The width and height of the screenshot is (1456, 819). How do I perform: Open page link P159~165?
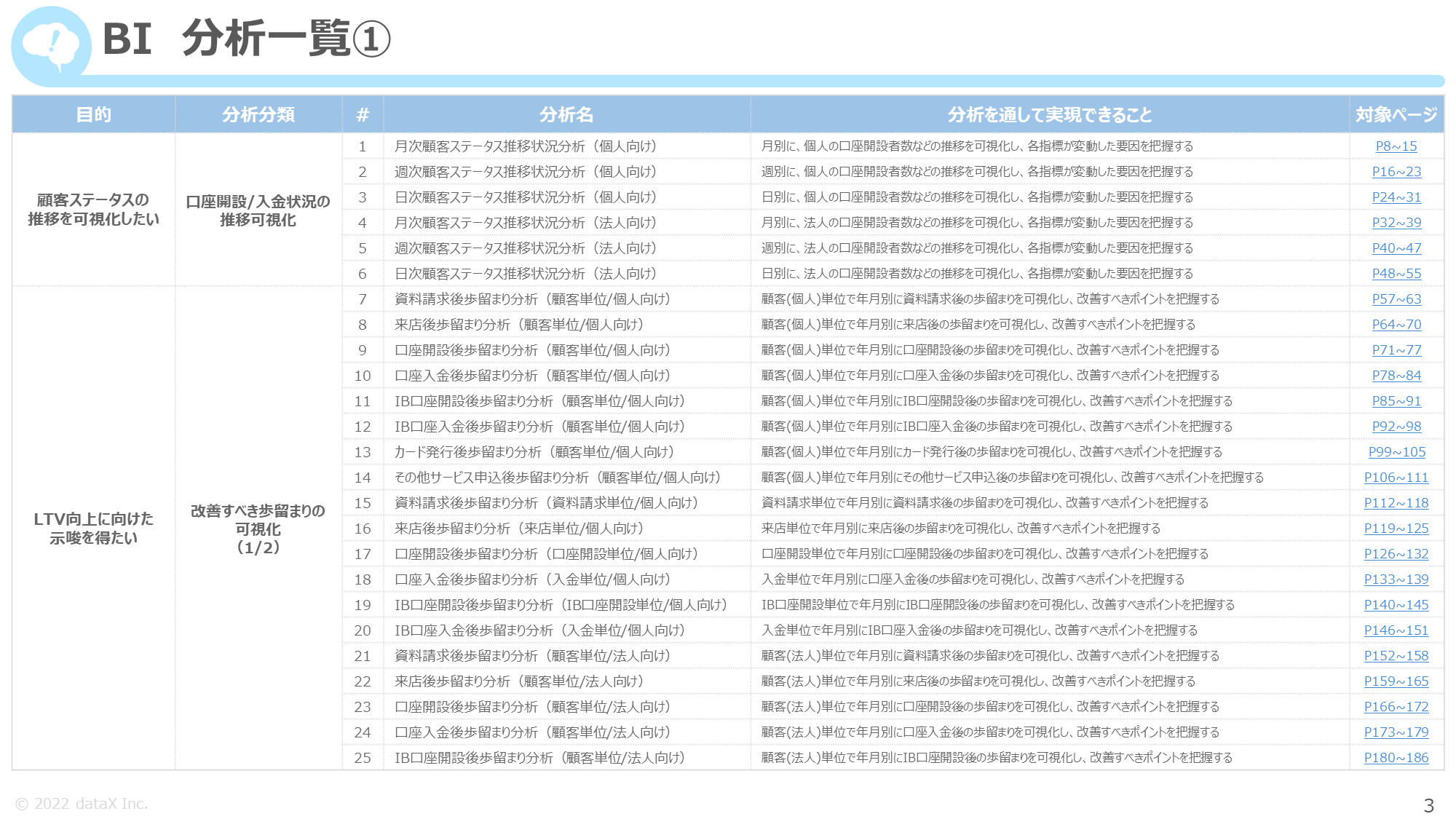(x=1396, y=681)
